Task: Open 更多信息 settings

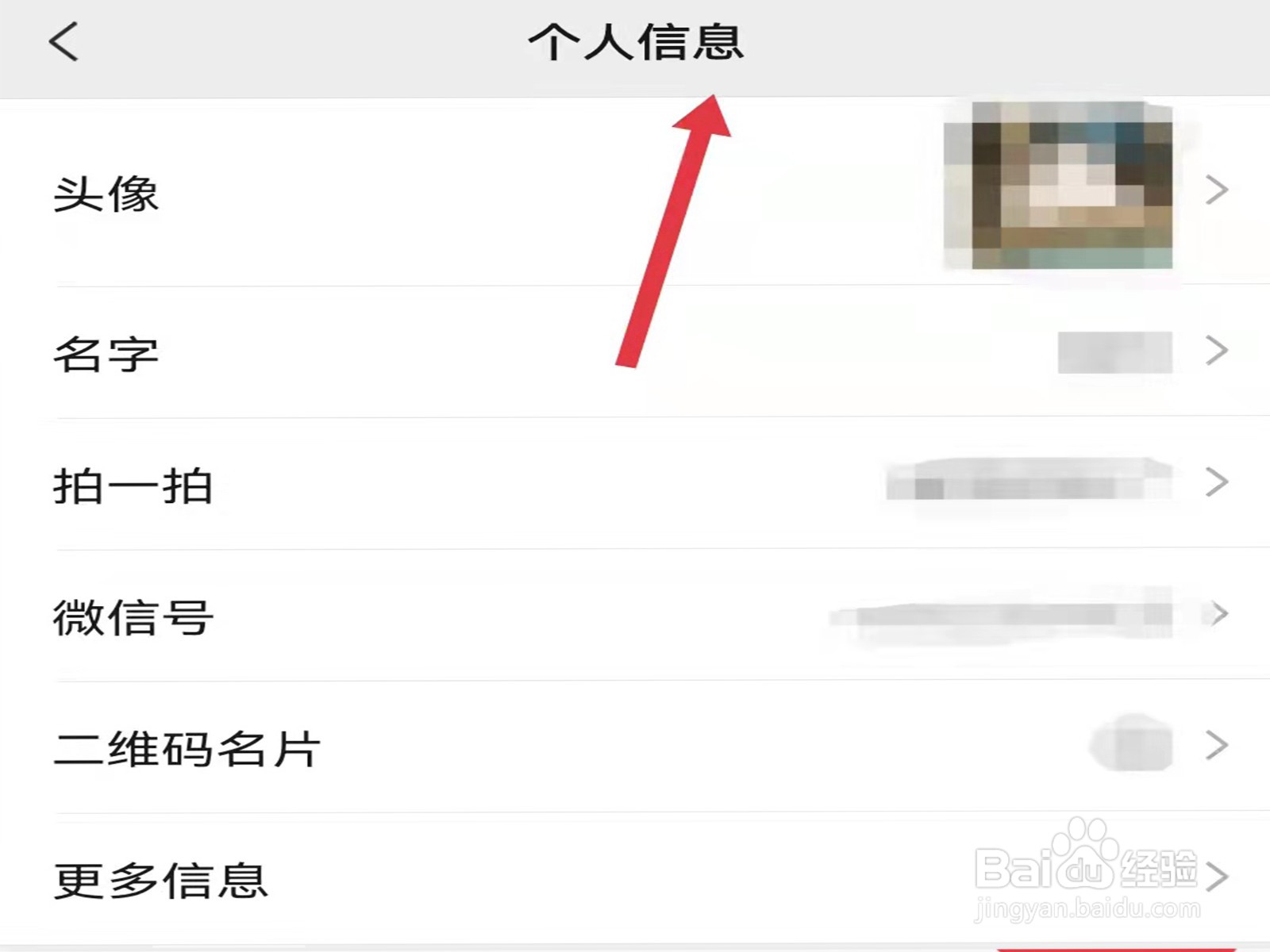Action: click(635, 878)
